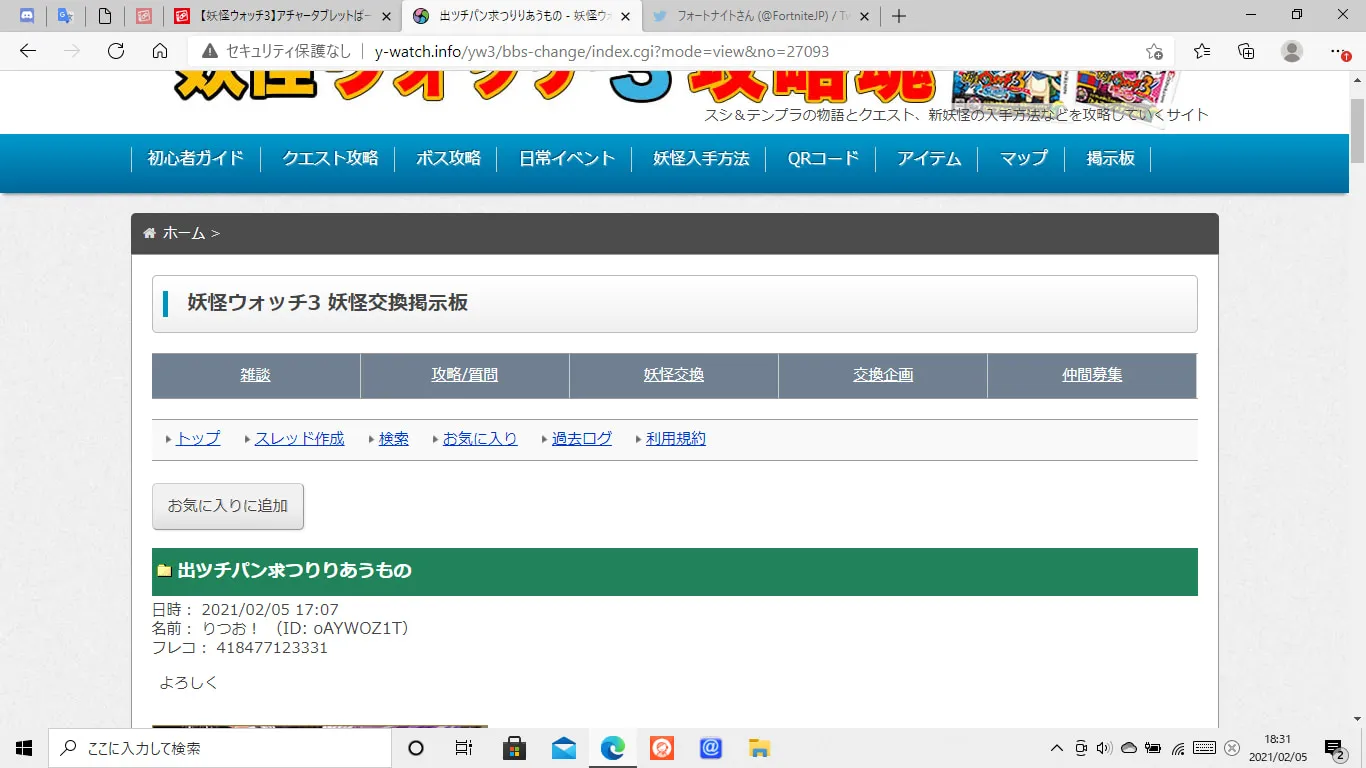Open a new browser tab
1366x768 pixels.
pyautogui.click(x=898, y=16)
